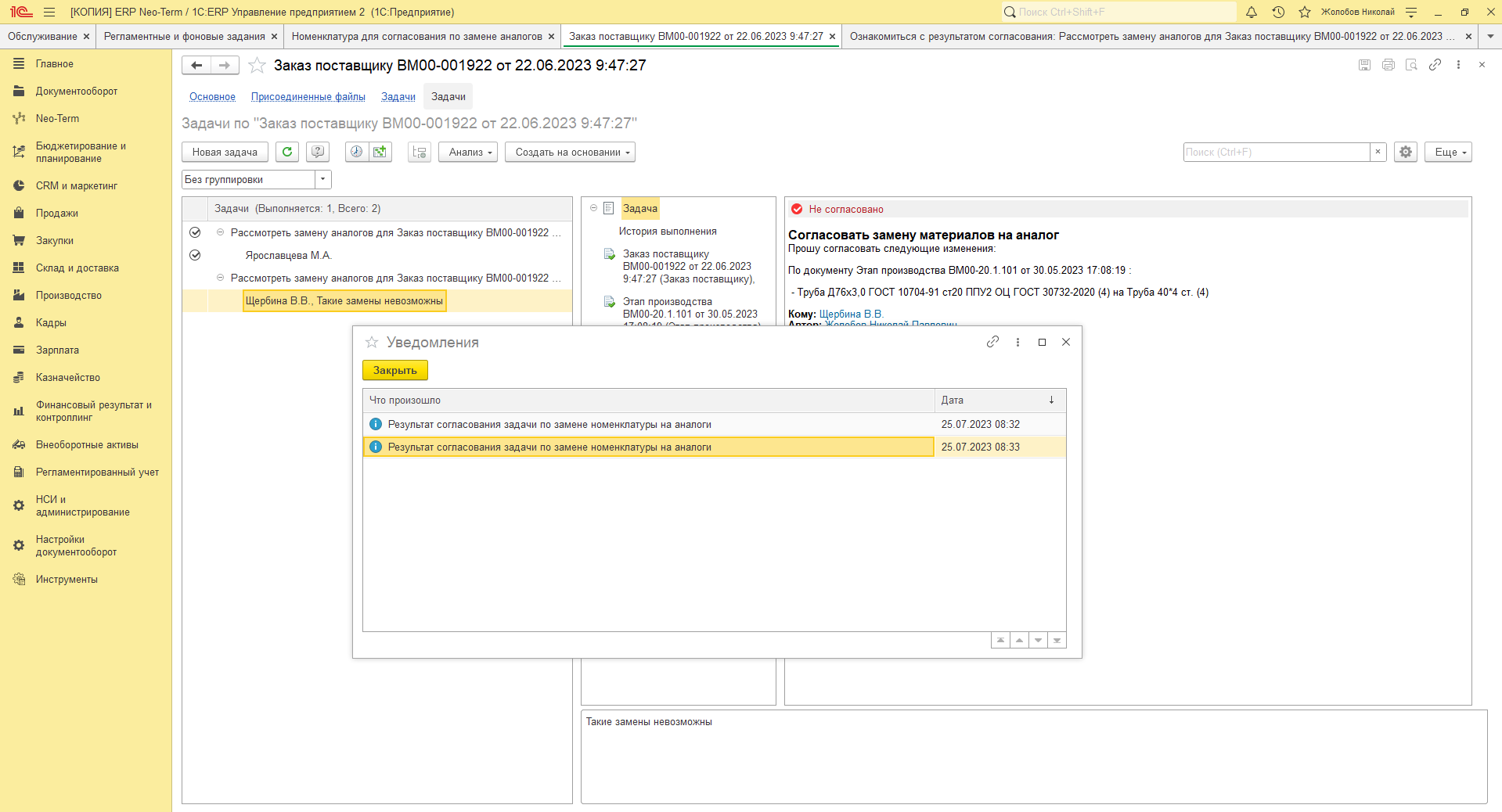
Task: Click the checkmark status icon on the Ярославцева М.А. row
Action: click(195, 255)
